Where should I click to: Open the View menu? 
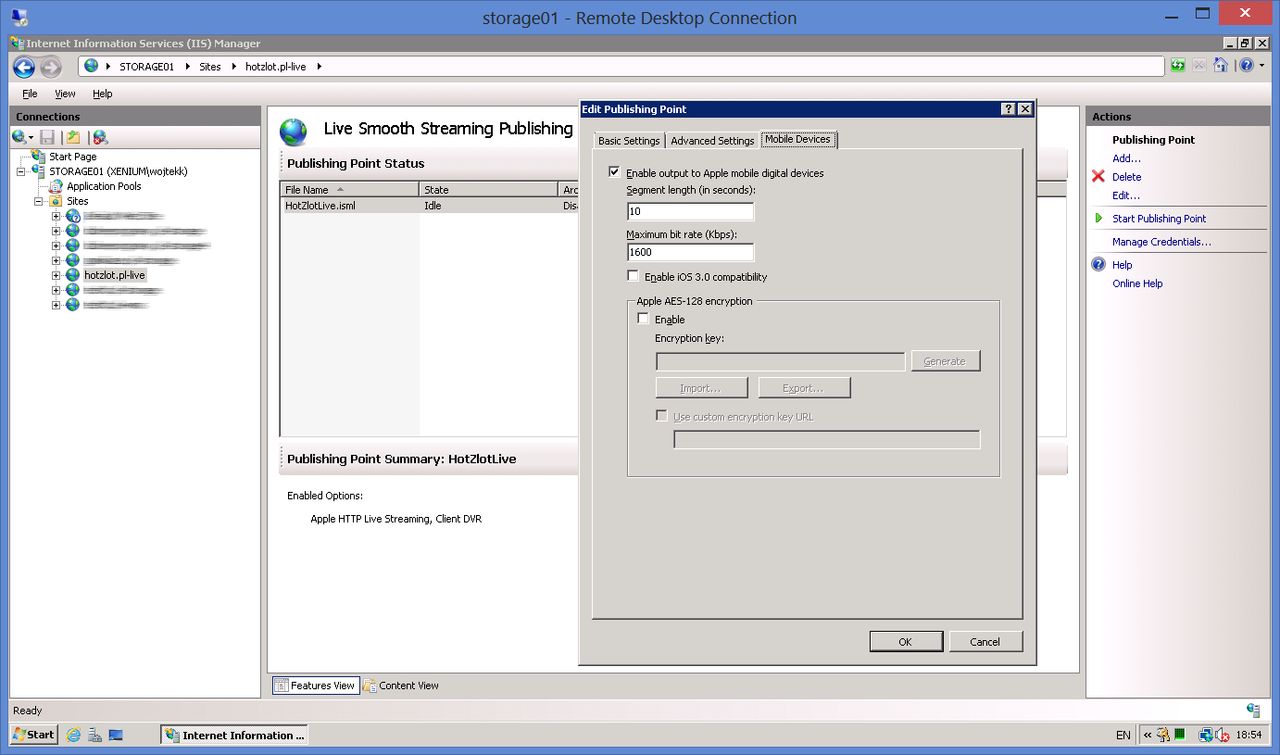point(65,94)
